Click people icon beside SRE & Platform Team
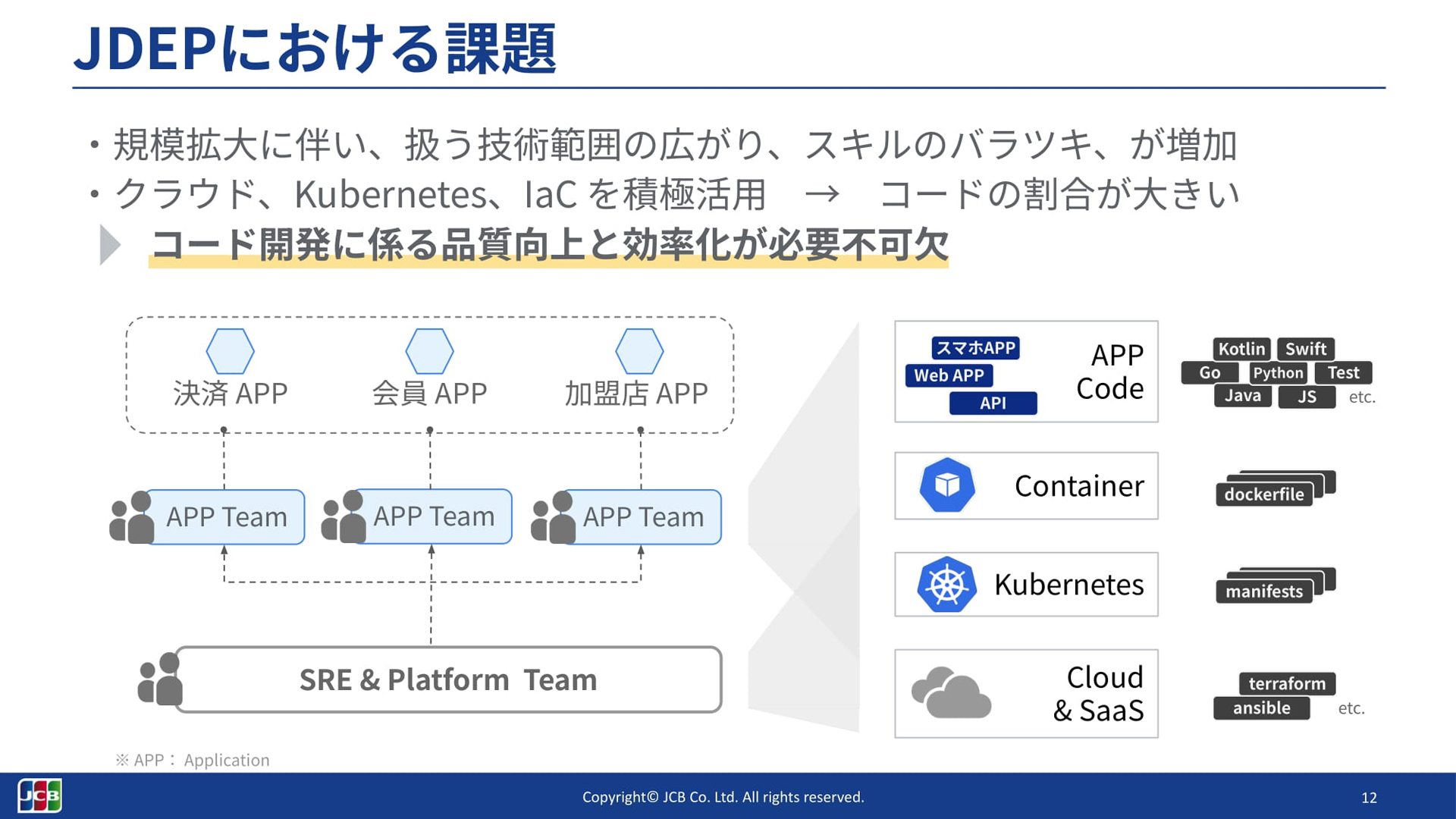Image resolution: width=1456 pixels, height=819 pixels. point(160,679)
